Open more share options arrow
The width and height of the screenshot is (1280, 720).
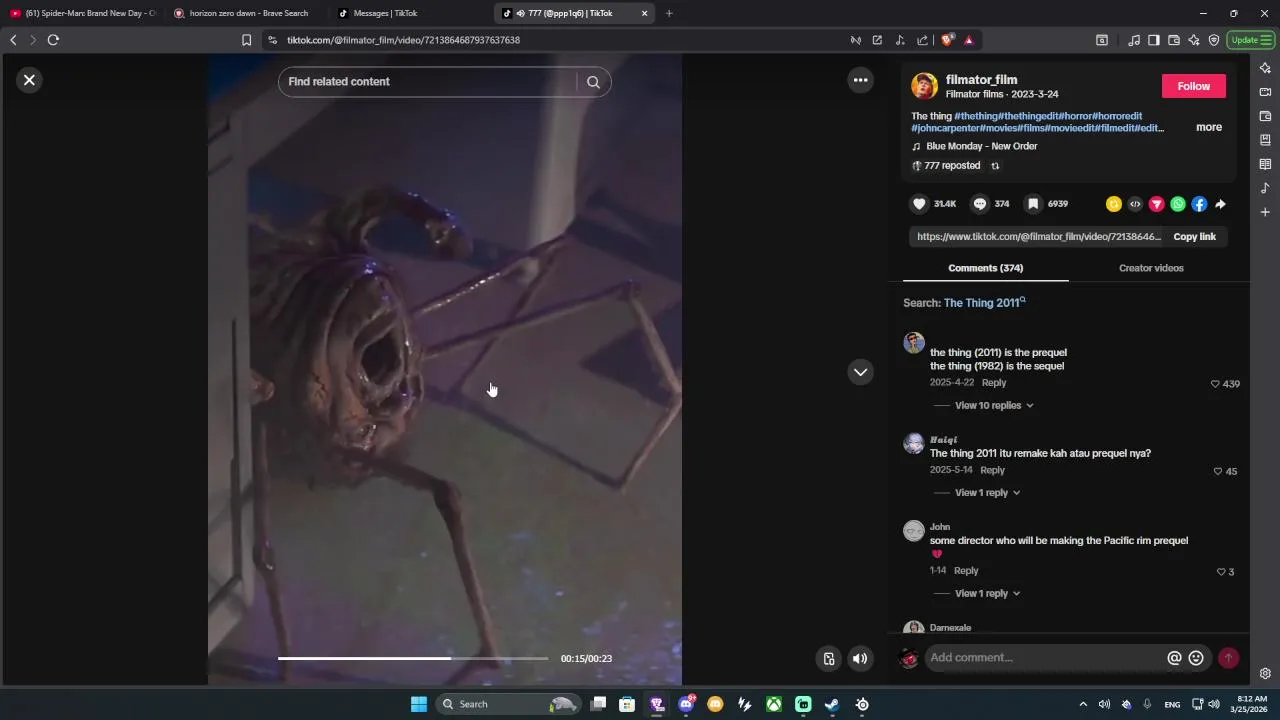pyautogui.click(x=1220, y=204)
